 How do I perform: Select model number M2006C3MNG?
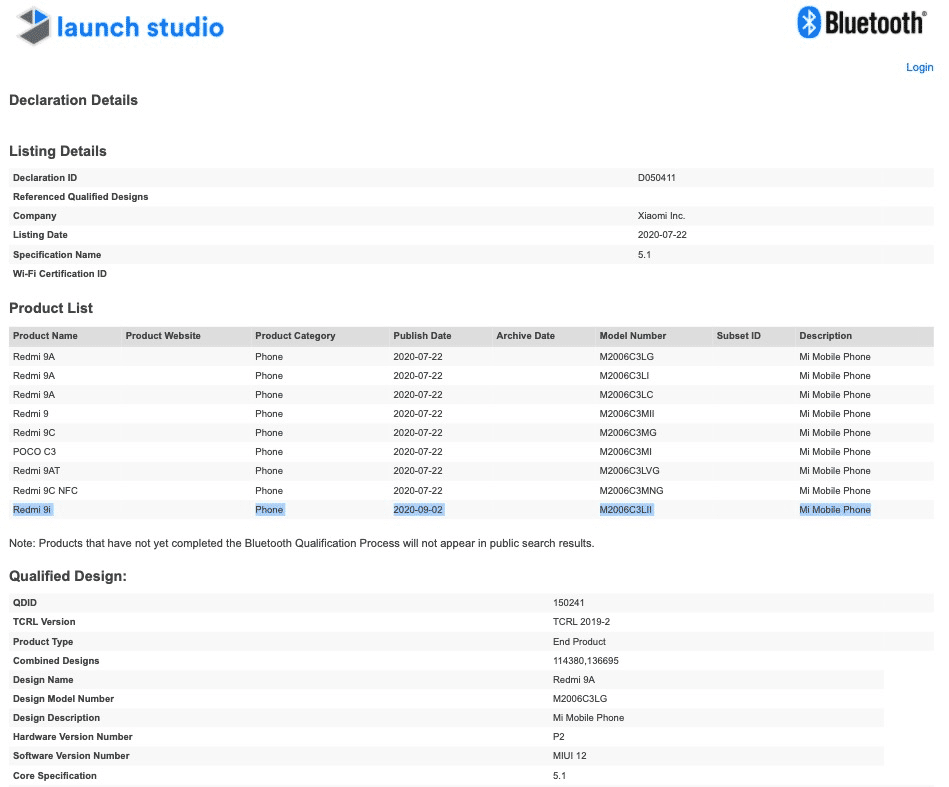pos(631,490)
